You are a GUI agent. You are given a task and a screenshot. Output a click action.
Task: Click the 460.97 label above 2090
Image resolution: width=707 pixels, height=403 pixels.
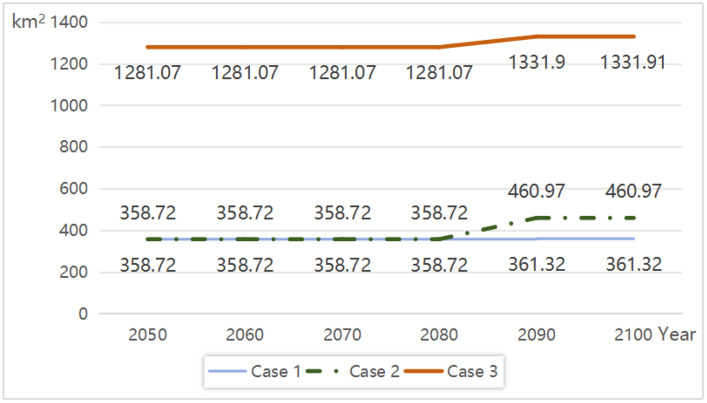[536, 191]
